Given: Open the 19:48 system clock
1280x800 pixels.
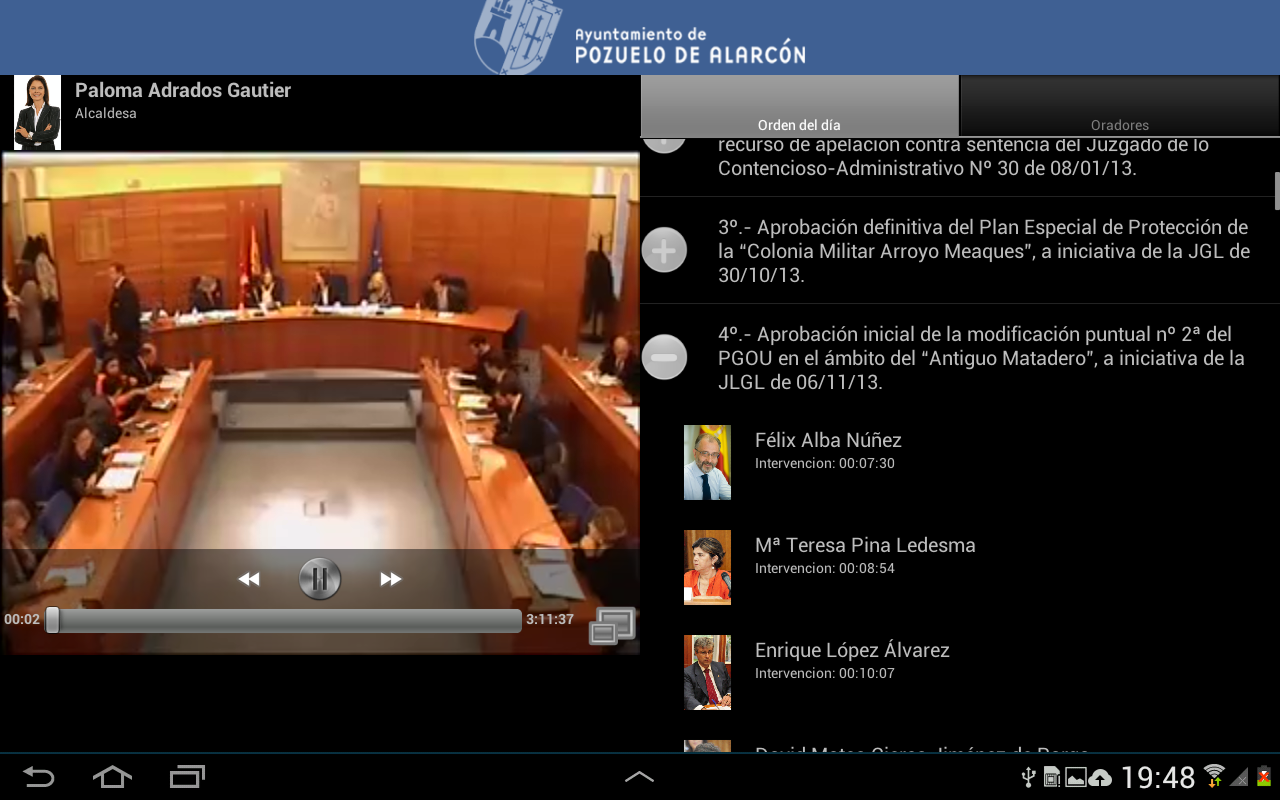Looking at the screenshot, I should (1158, 777).
